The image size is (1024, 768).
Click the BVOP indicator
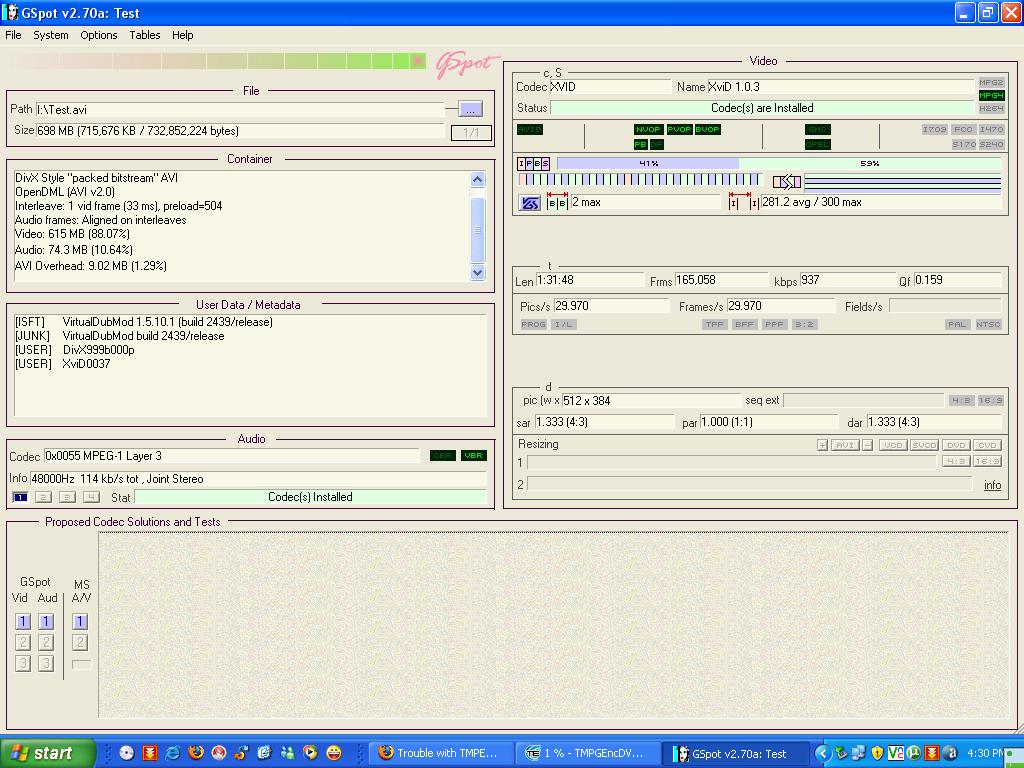[x=707, y=129]
